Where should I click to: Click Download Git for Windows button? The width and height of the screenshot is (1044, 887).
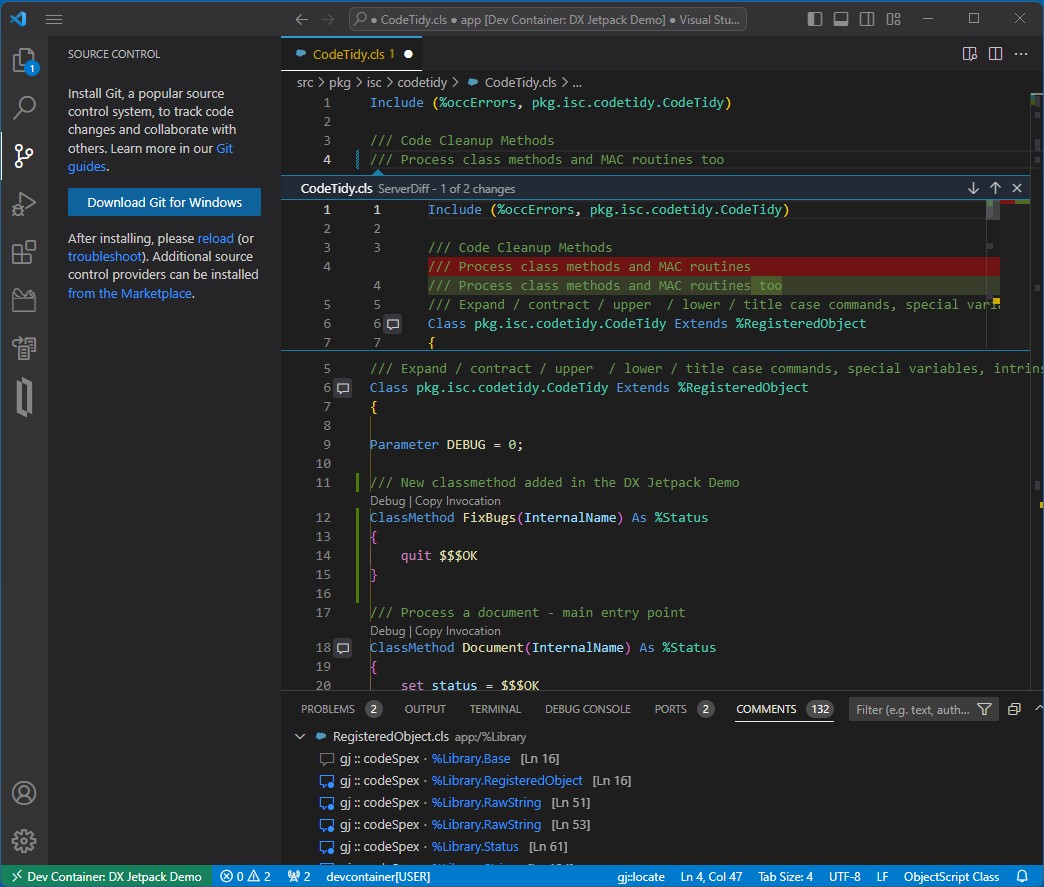pyautogui.click(x=164, y=202)
